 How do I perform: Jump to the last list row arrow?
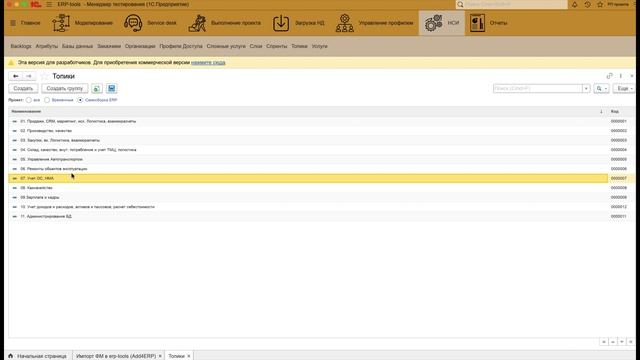coord(631,342)
